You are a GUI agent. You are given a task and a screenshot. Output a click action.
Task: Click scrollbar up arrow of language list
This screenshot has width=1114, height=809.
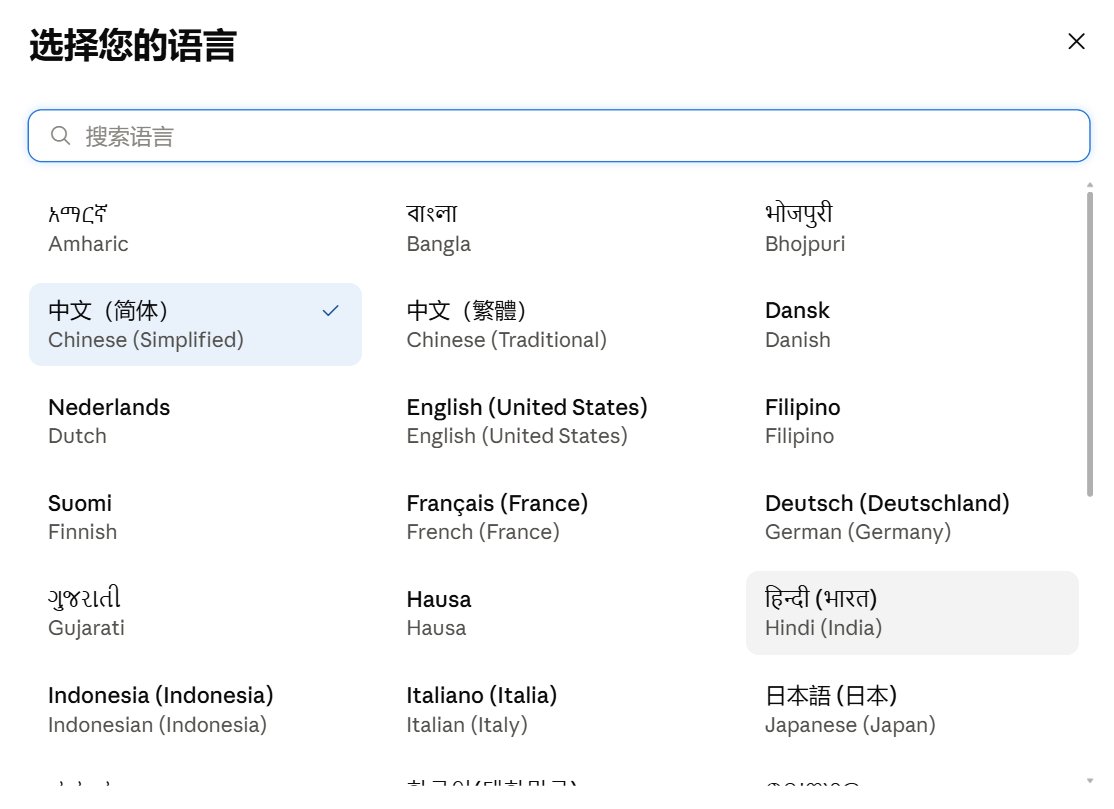point(1090,185)
